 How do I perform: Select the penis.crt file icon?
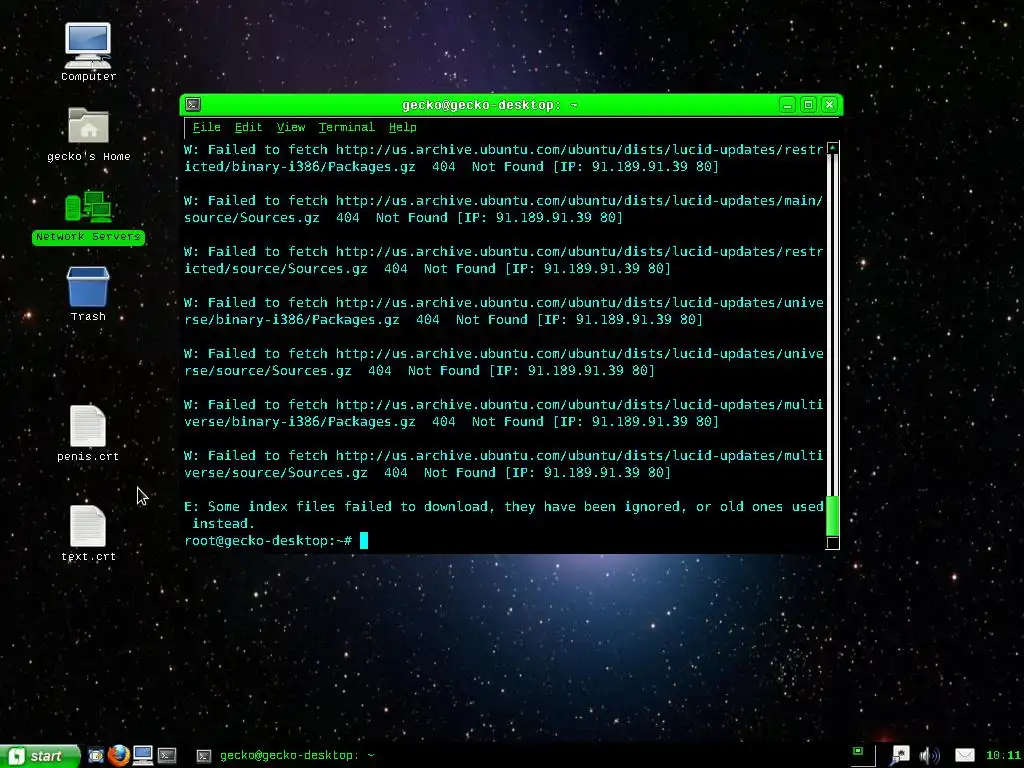tap(88, 433)
